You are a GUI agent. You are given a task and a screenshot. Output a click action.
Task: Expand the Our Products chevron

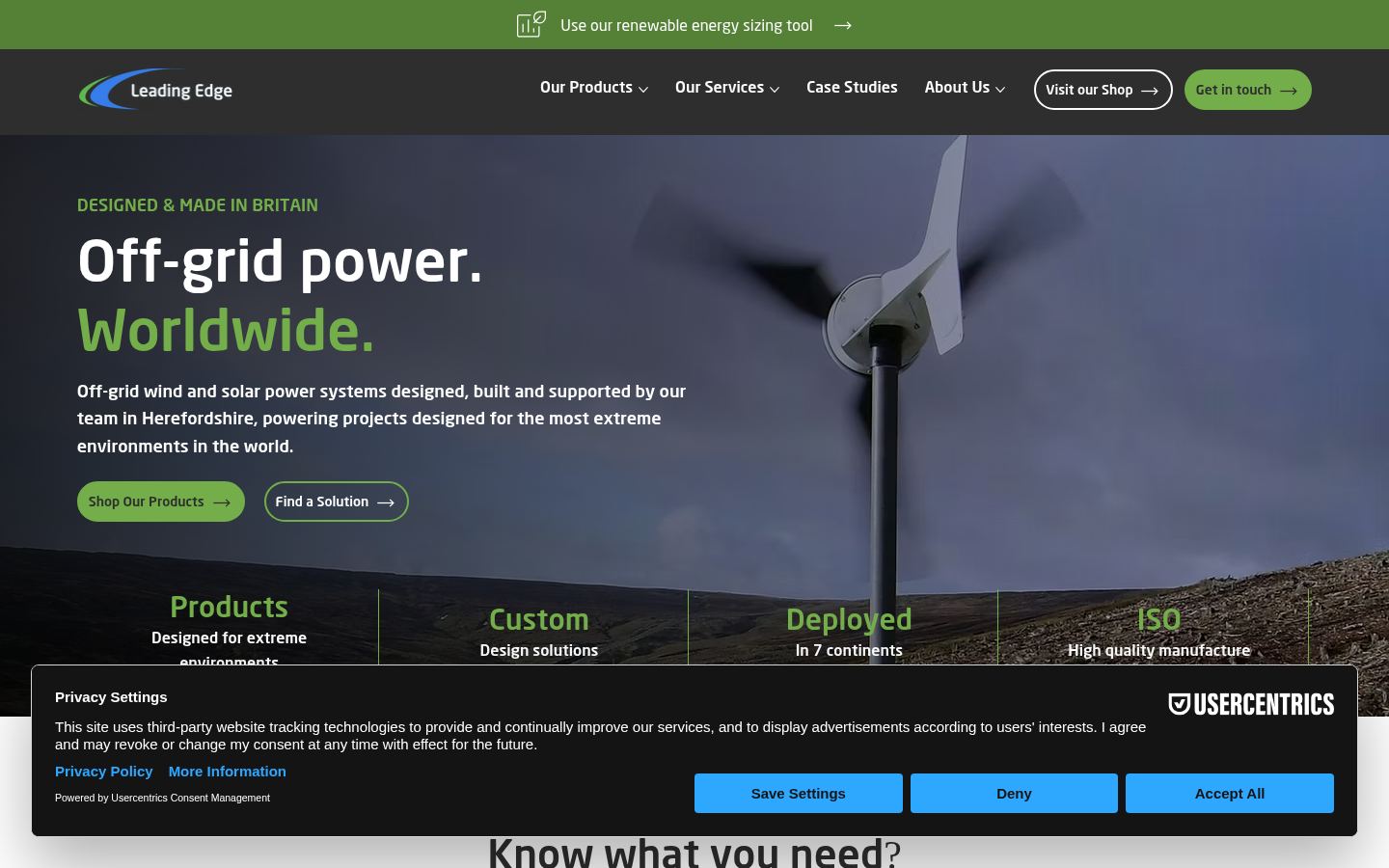tap(643, 90)
